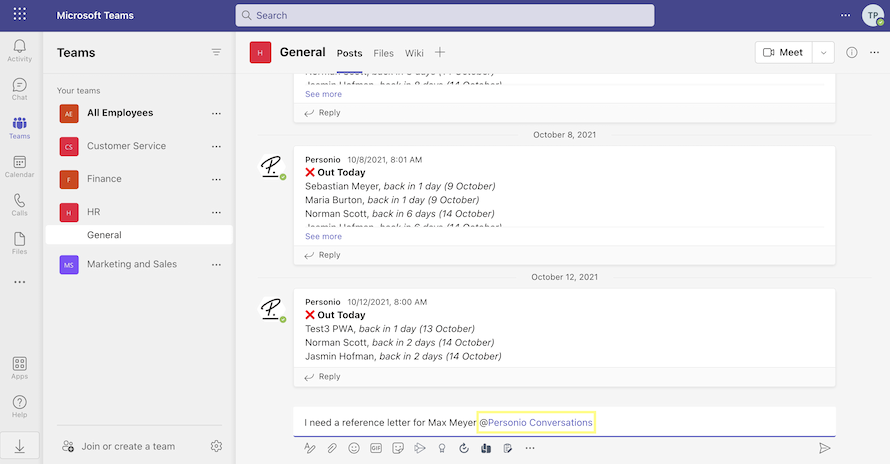
Task: Open More options for General channel
Action: point(874,52)
